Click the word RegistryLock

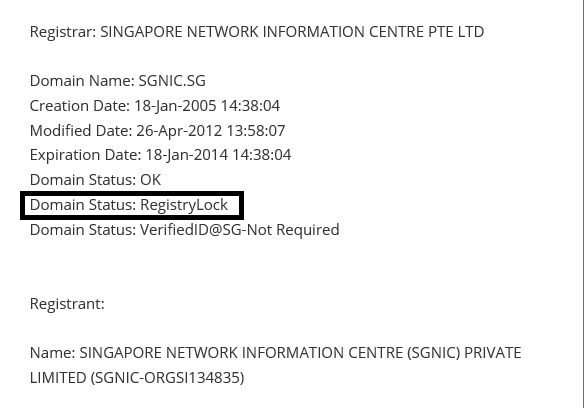[x=184, y=205]
